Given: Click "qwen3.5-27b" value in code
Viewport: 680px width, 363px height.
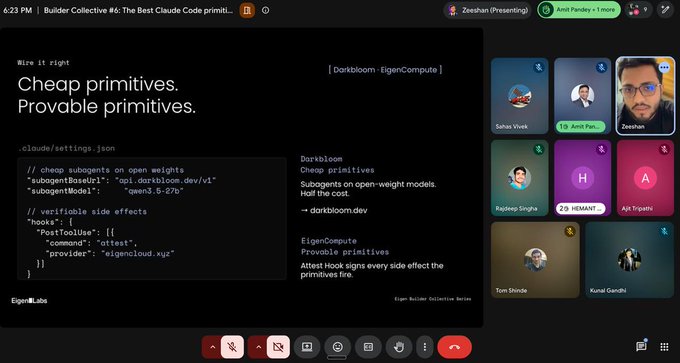Looking at the screenshot, I should click(154, 191).
